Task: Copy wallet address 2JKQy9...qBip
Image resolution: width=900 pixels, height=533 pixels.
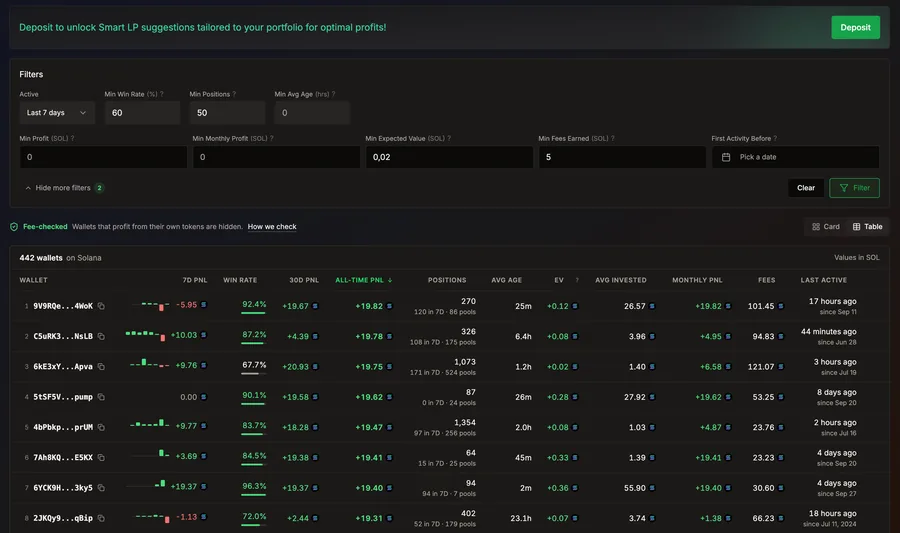Action: coord(101,518)
